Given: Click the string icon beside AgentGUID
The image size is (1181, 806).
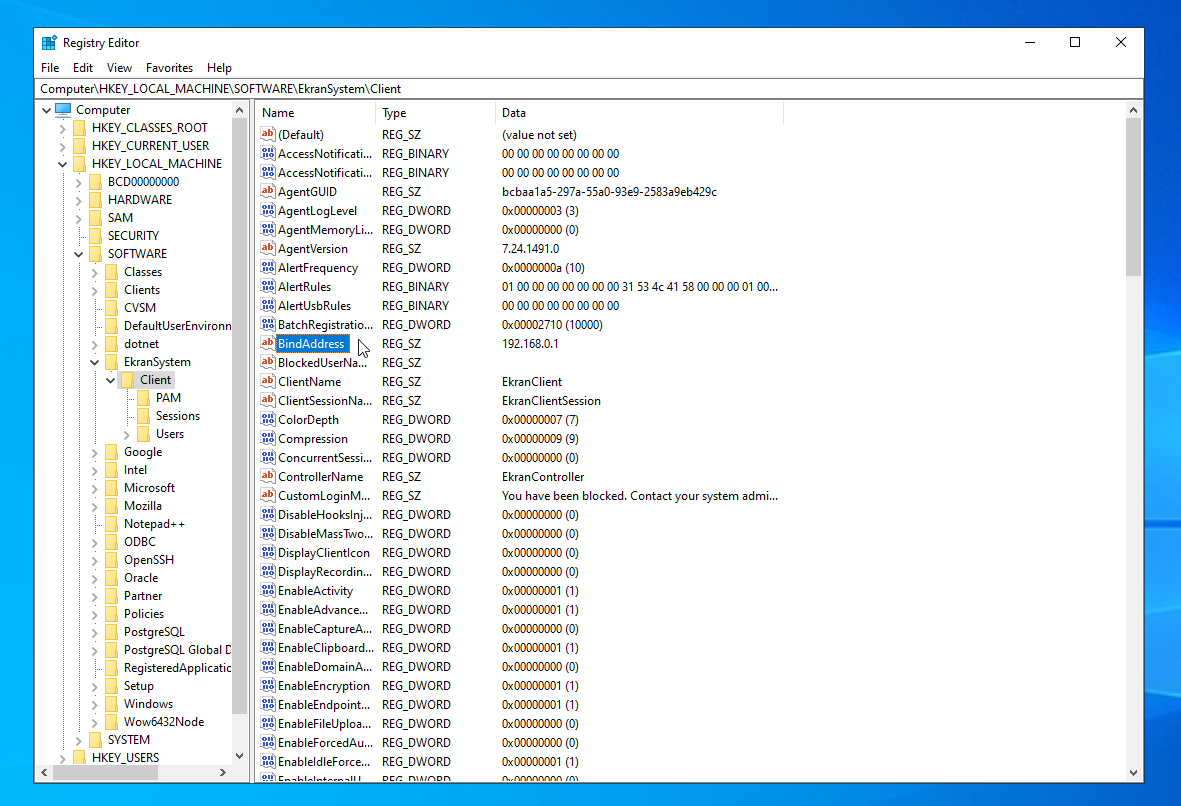Looking at the screenshot, I should tap(267, 191).
